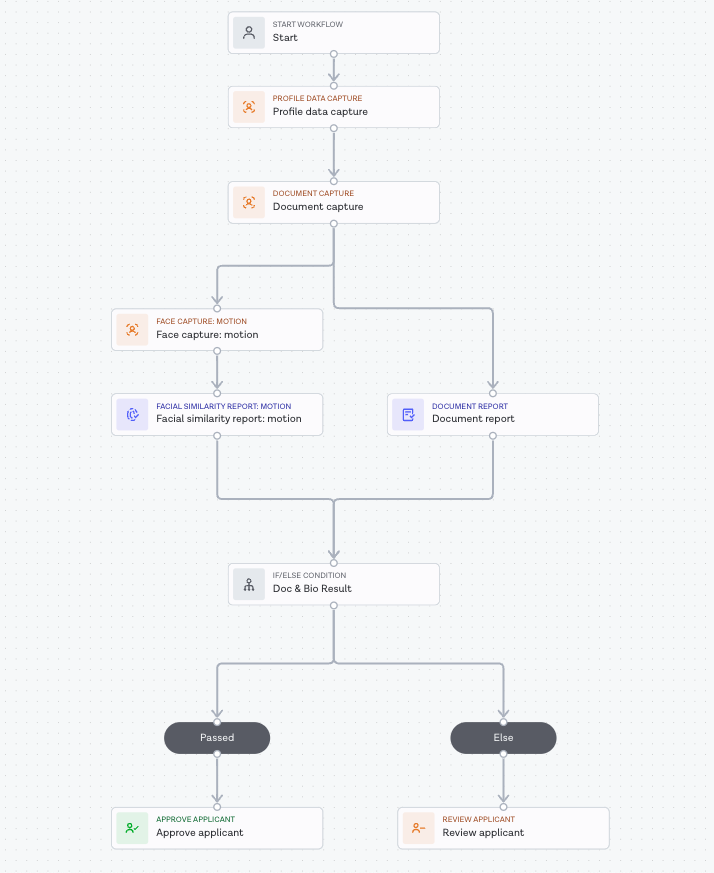This screenshot has width=714, height=873.
Task: Click the Document capture node icon
Action: [249, 202]
